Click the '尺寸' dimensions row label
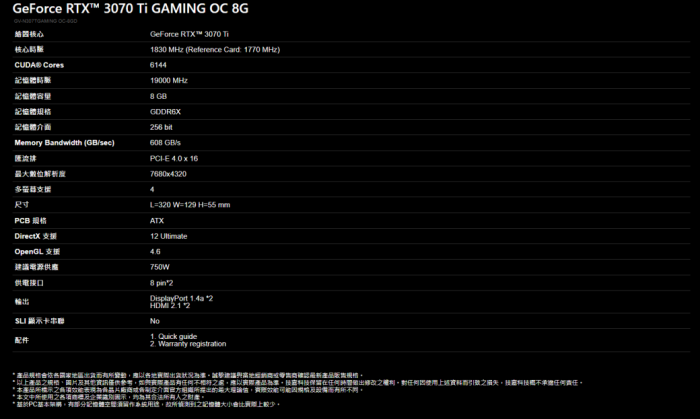Image resolution: width=700 pixels, height=419 pixels. coord(21,205)
